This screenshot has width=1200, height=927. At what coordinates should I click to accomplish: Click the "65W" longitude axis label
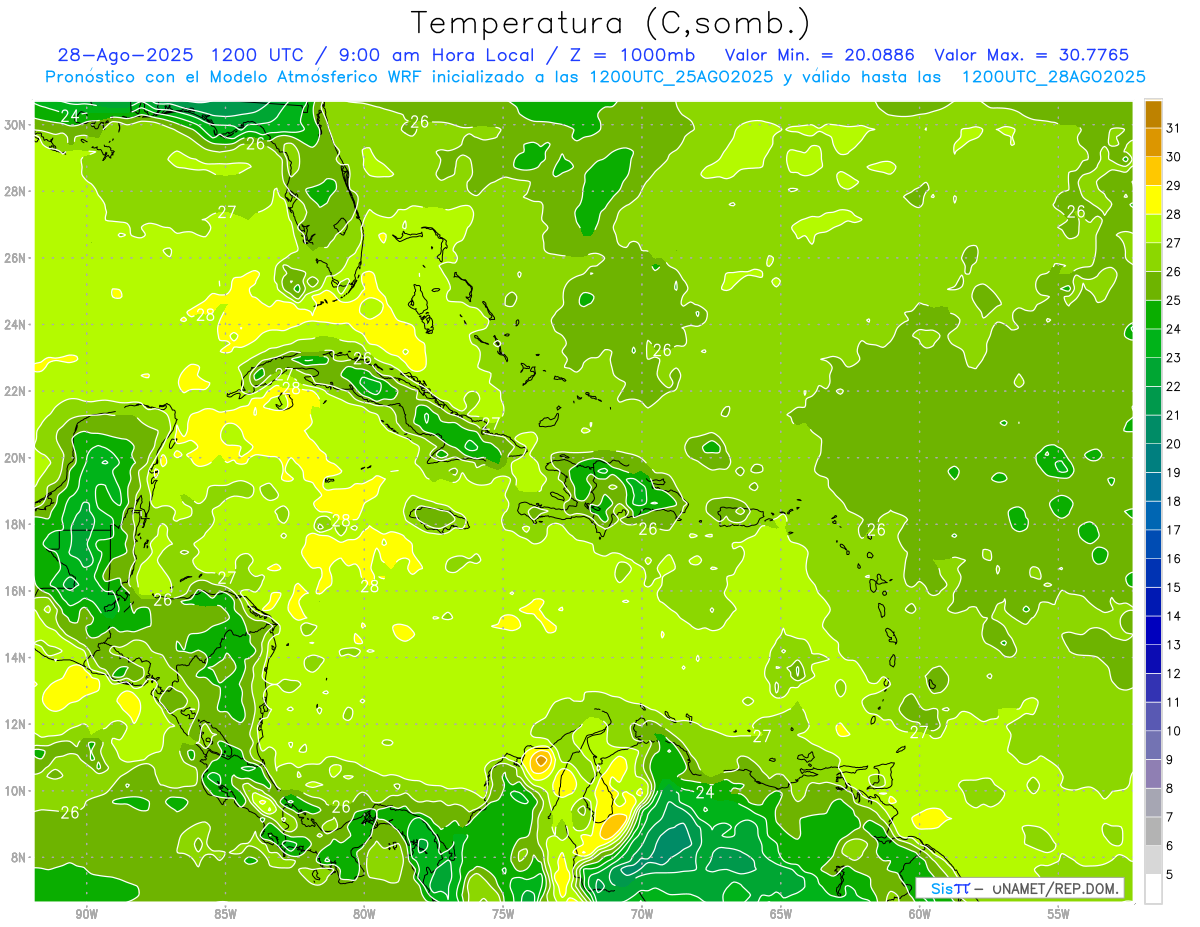tap(781, 914)
